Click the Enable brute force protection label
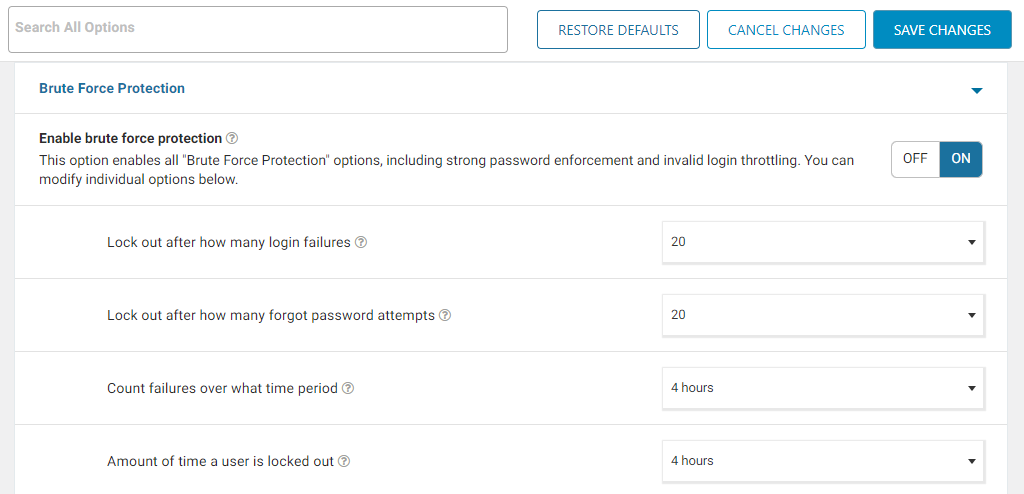Image resolution: width=1024 pixels, height=494 pixels. coord(131,139)
